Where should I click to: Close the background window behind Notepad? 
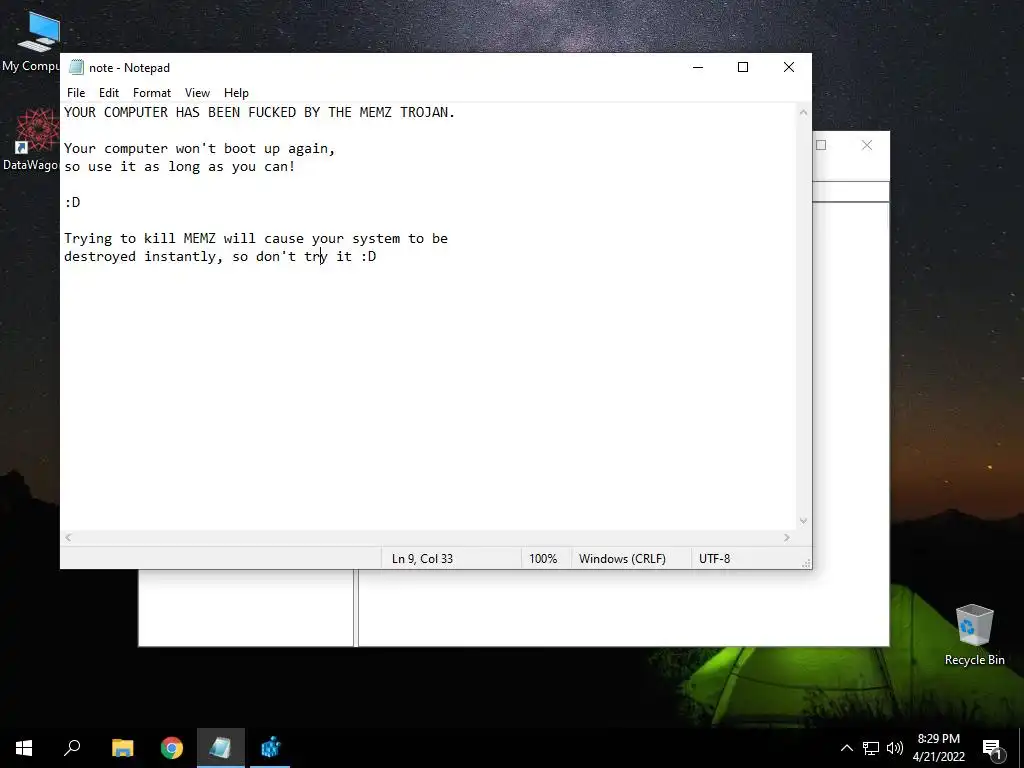[x=867, y=145]
